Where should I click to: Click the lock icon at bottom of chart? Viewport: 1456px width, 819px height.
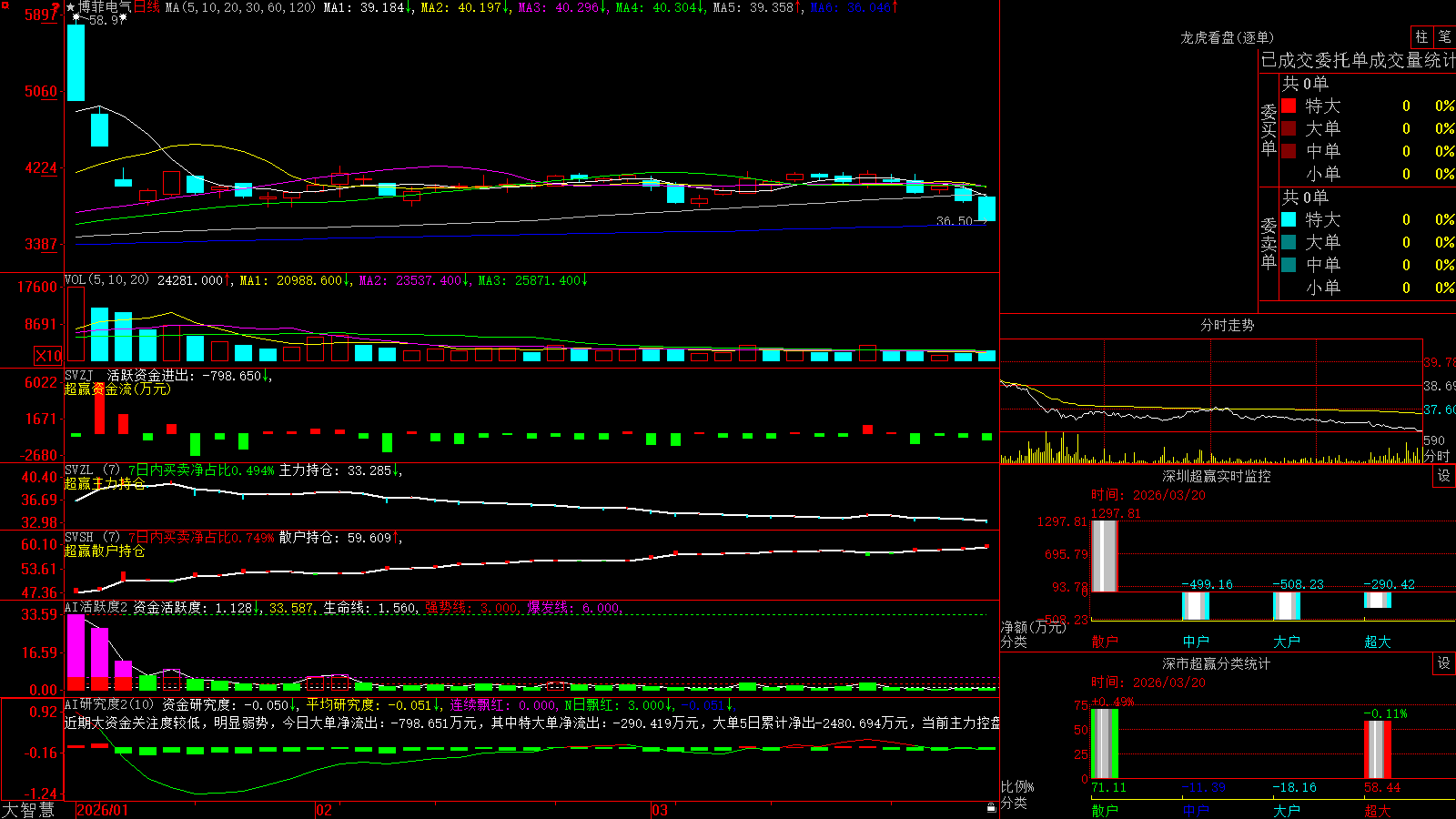click(992, 807)
